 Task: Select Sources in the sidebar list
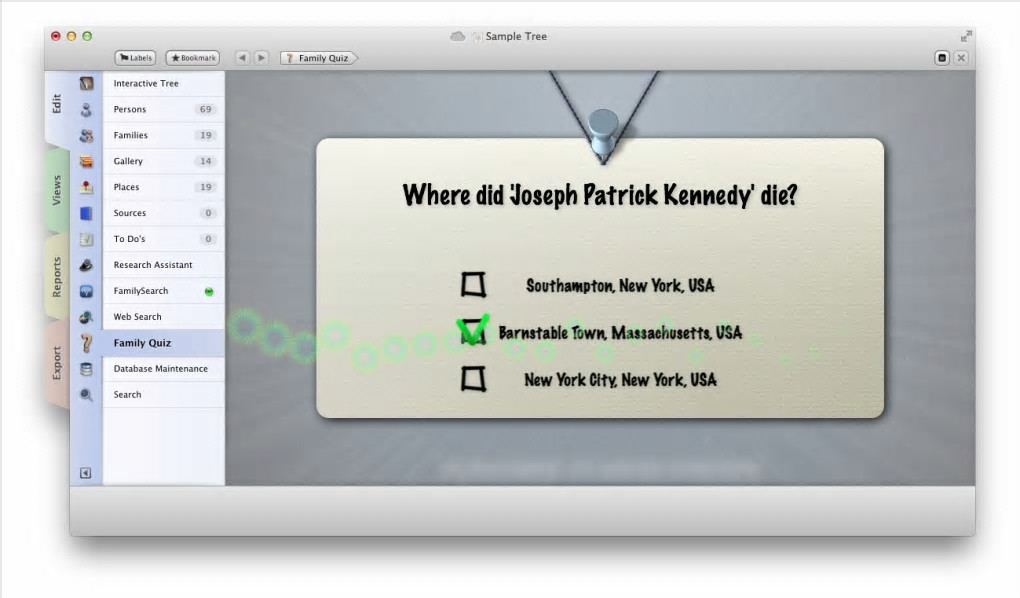pyautogui.click(x=163, y=213)
